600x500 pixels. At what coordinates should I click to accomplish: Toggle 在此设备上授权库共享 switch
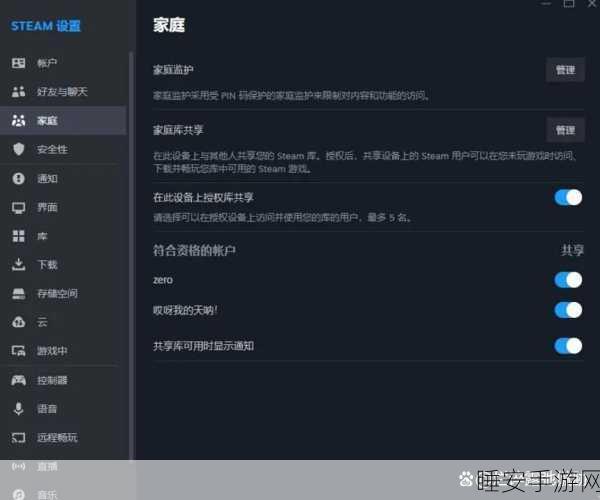[x=568, y=197]
